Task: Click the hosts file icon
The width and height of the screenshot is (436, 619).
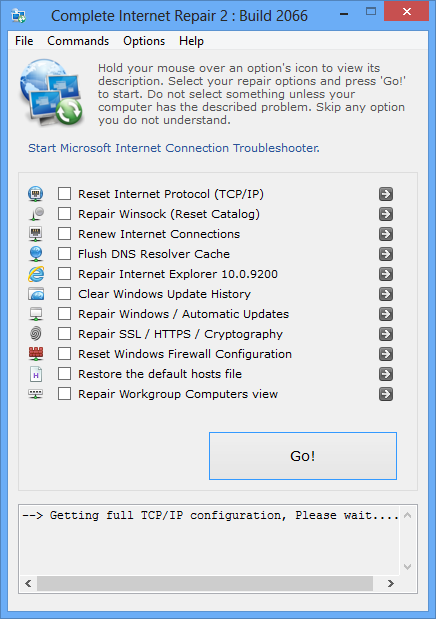Action: click(x=36, y=374)
